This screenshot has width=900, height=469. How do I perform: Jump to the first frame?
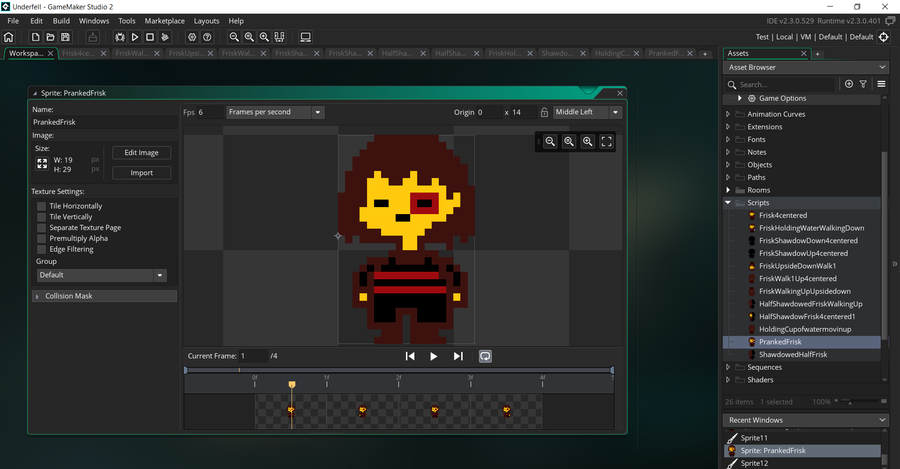pyautogui.click(x=410, y=356)
